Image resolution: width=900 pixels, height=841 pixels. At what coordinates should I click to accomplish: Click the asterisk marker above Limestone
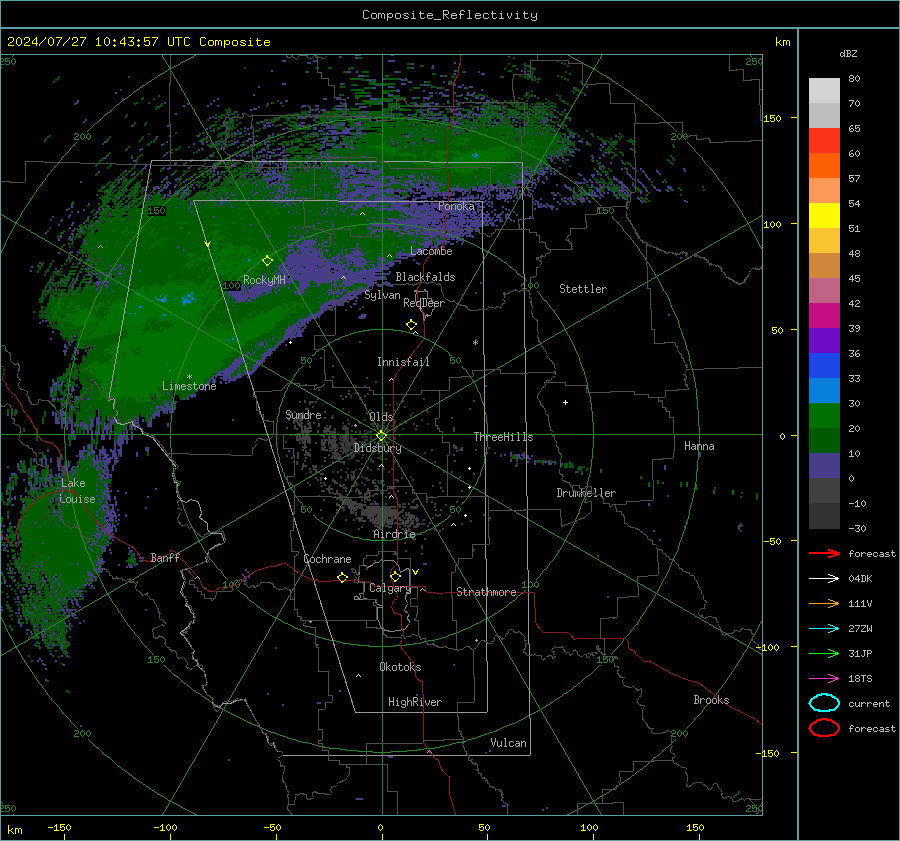(x=189, y=377)
